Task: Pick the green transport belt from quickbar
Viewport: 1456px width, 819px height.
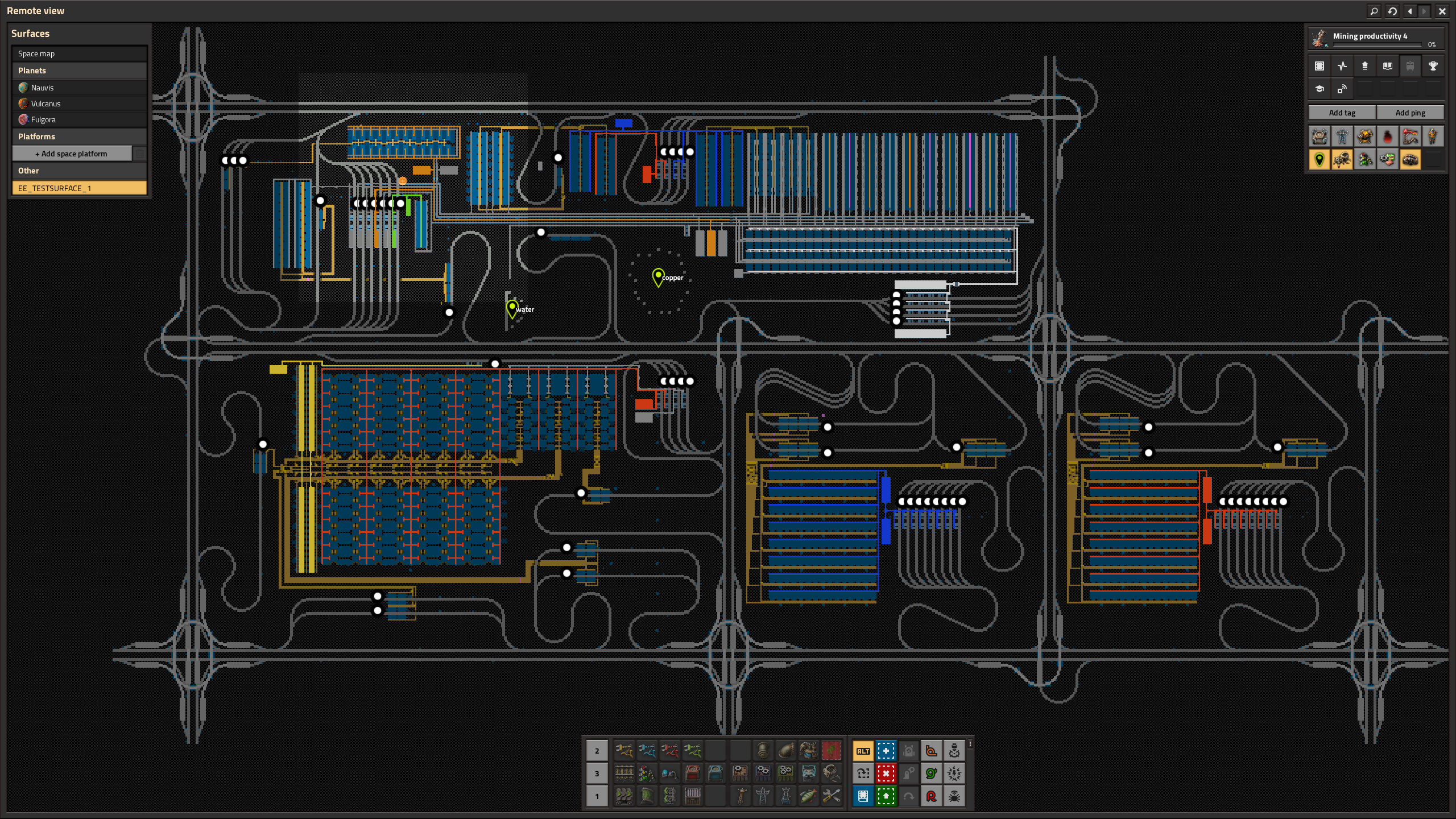Action: [624, 796]
